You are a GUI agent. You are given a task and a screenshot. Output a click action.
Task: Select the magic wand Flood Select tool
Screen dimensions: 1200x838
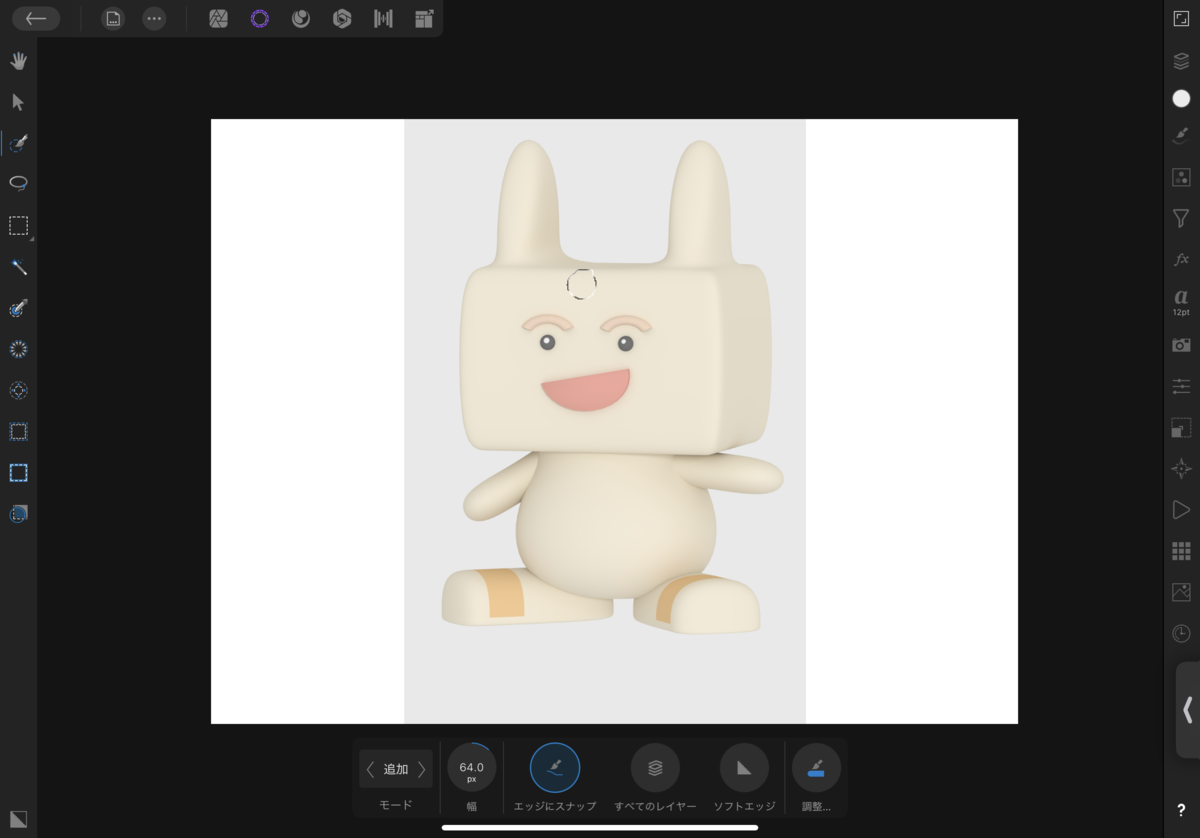tap(18, 267)
